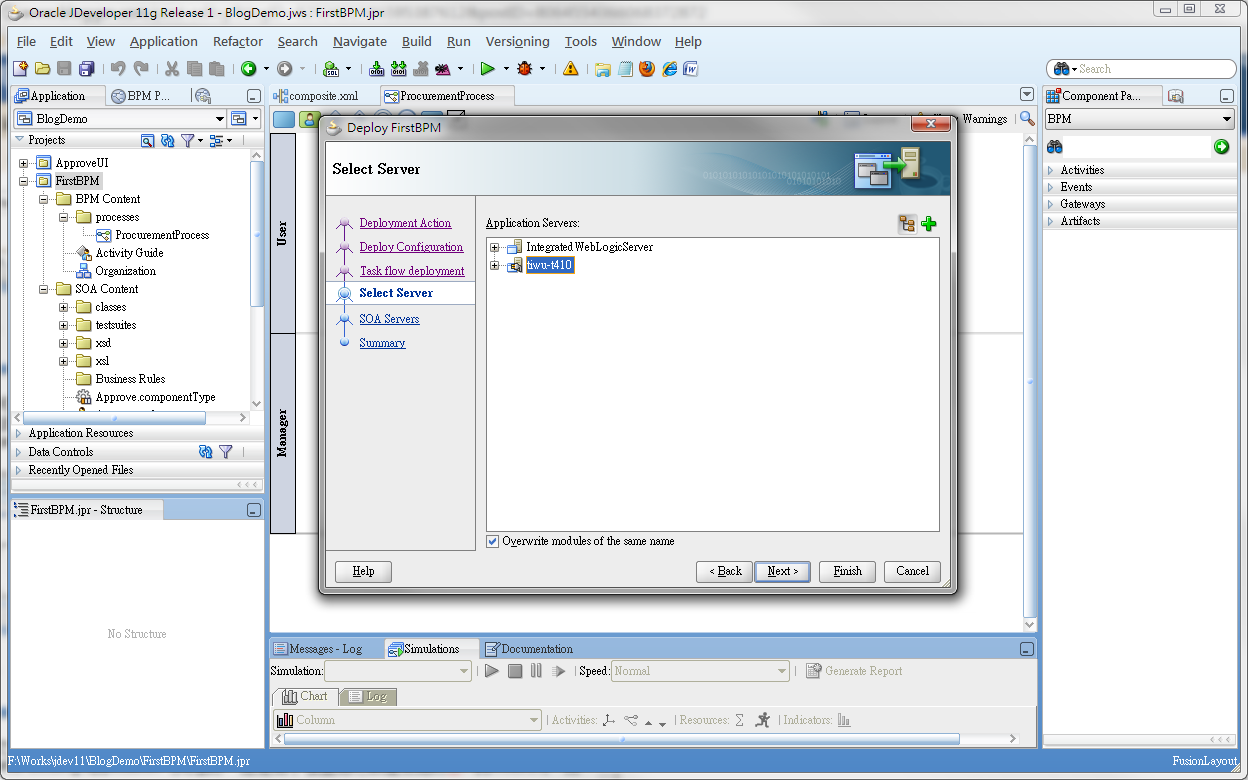Click the Back button in deploy dialog
The image size is (1248, 780).
pos(726,571)
